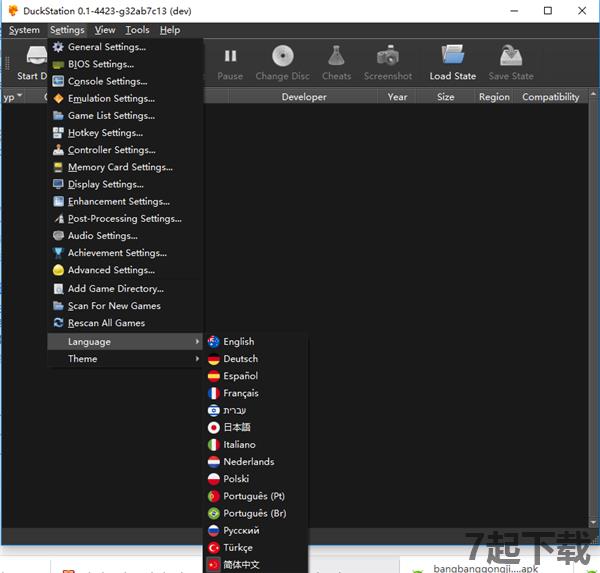
Task: Open the System menu
Action: (x=24, y=30)
